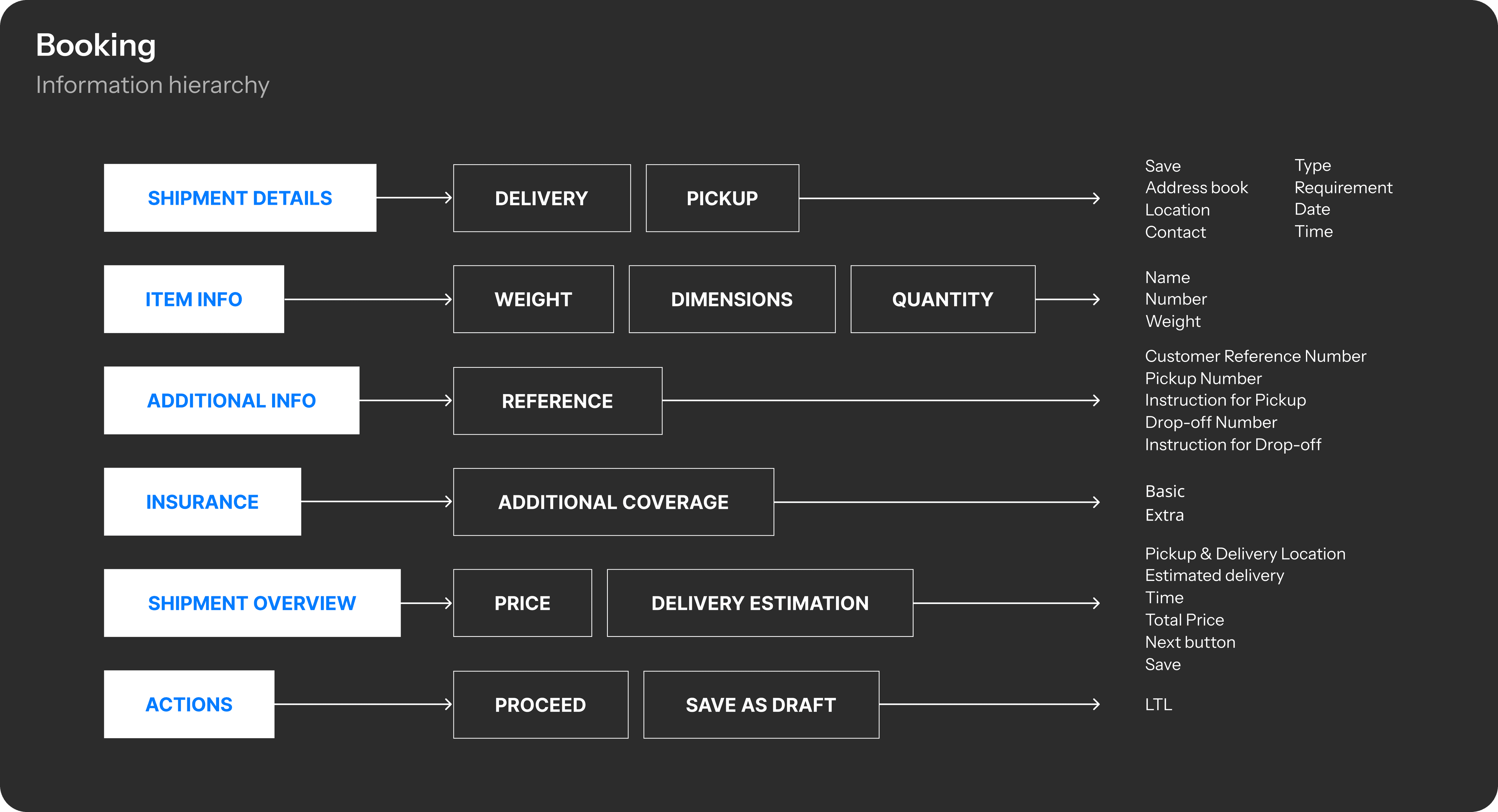Click the SAVE AS DRAFT box
The width and height of the screenshot is (1498, 812).
coord(761,705)
